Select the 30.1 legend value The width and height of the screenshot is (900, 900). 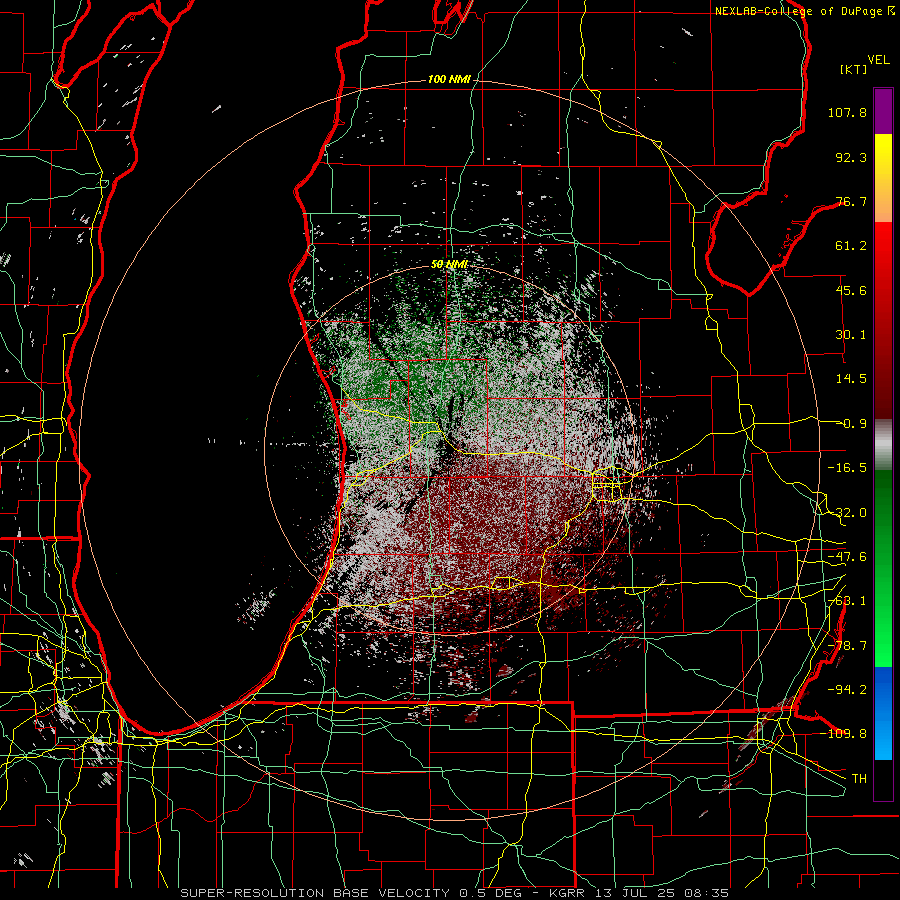click(x=851, y=335)
